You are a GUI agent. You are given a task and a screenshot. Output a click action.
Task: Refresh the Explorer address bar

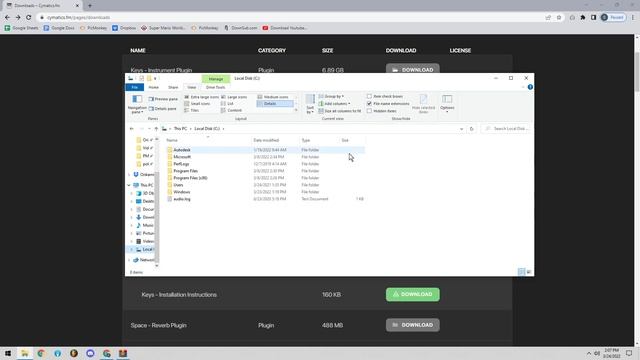[x=471, y=129]
